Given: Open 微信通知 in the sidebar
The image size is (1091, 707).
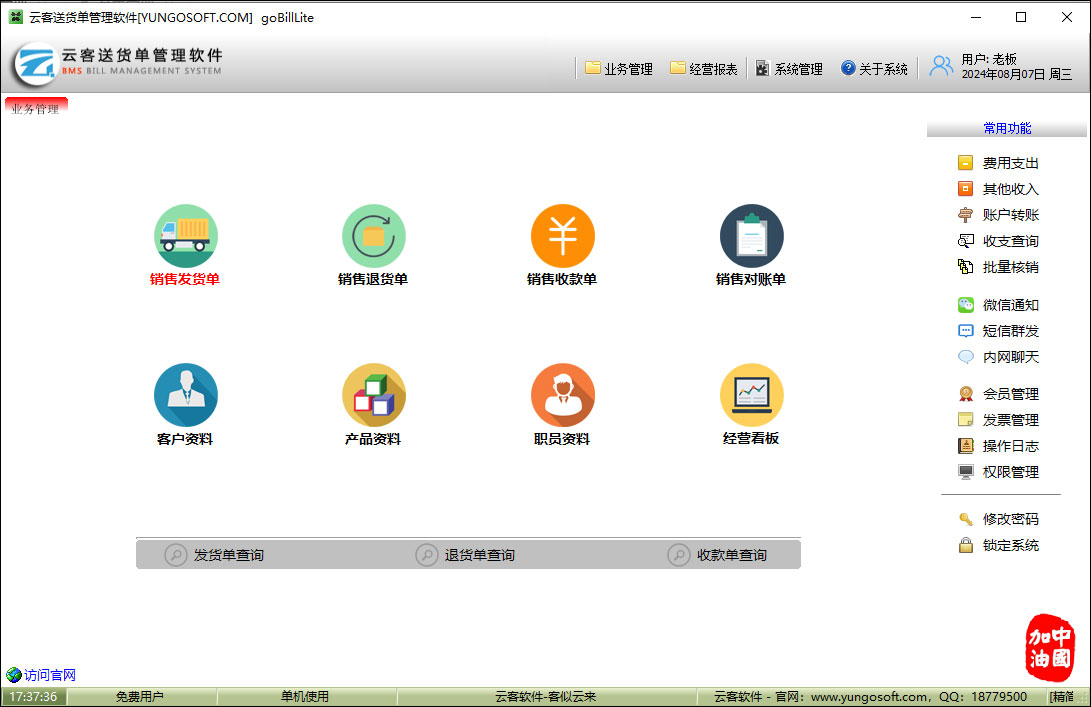Looking at the screenshot, I should [1000, 305].
